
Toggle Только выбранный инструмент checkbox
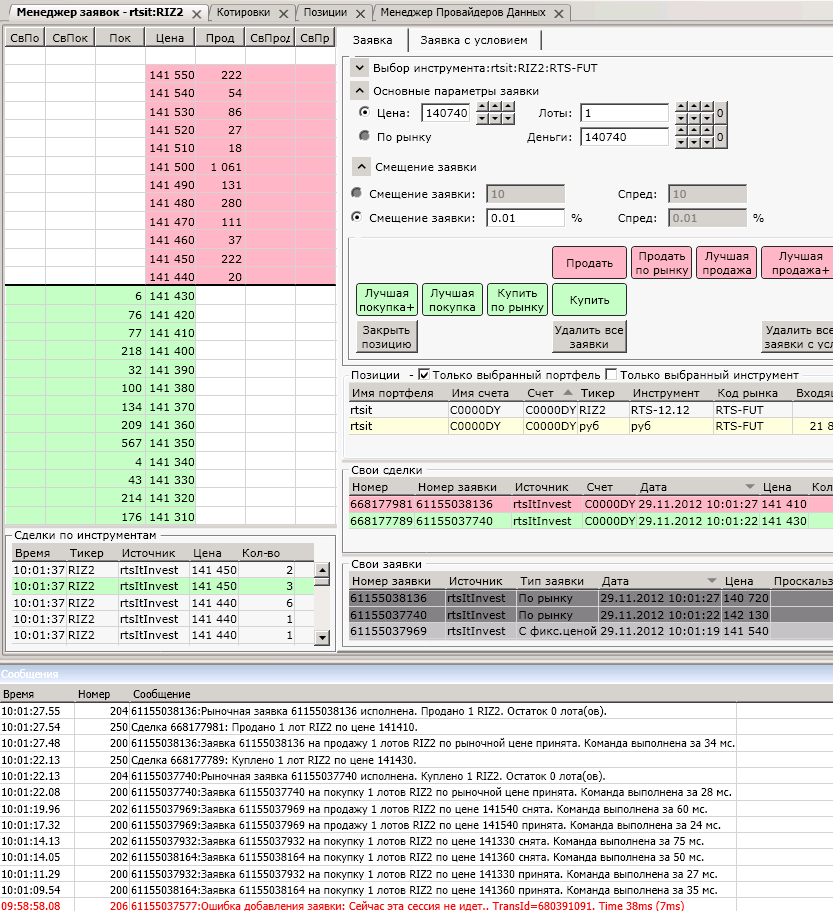(611, 375)
